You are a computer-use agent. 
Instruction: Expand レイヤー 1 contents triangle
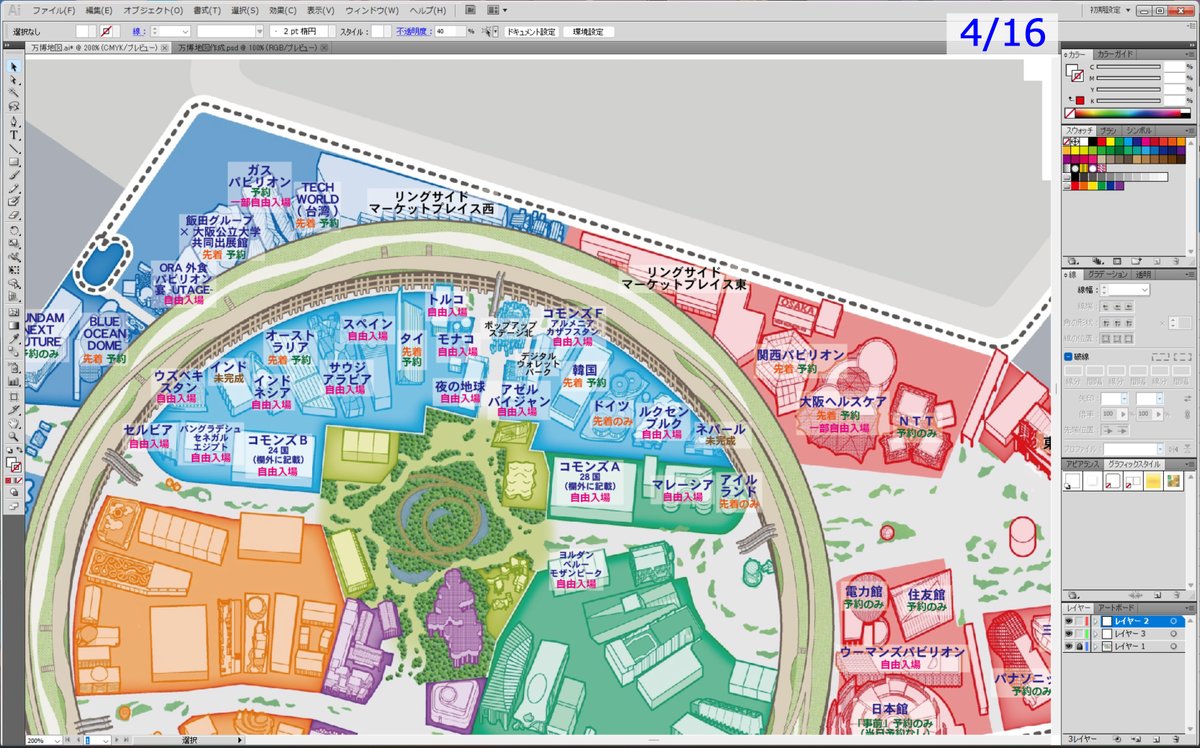point(1096,646)
